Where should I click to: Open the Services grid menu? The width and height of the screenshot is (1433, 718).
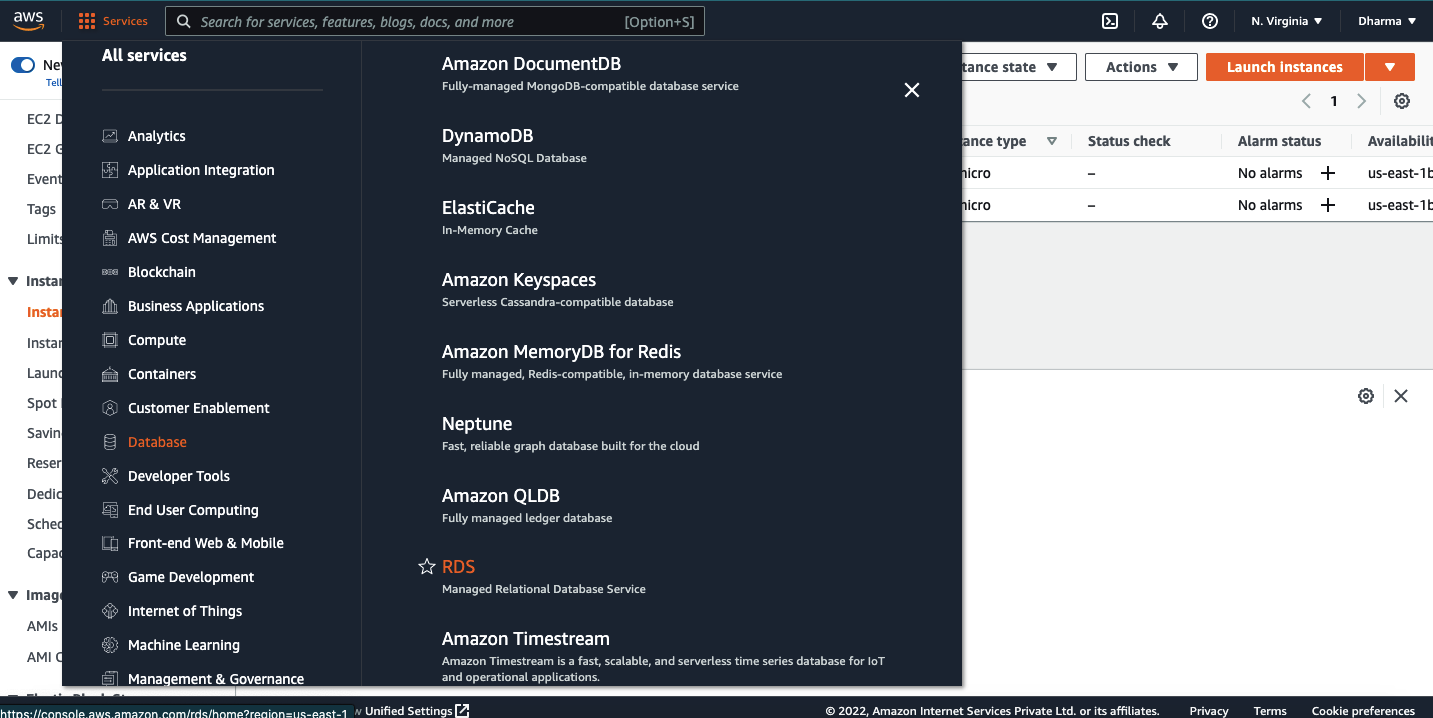pos(113,21)
